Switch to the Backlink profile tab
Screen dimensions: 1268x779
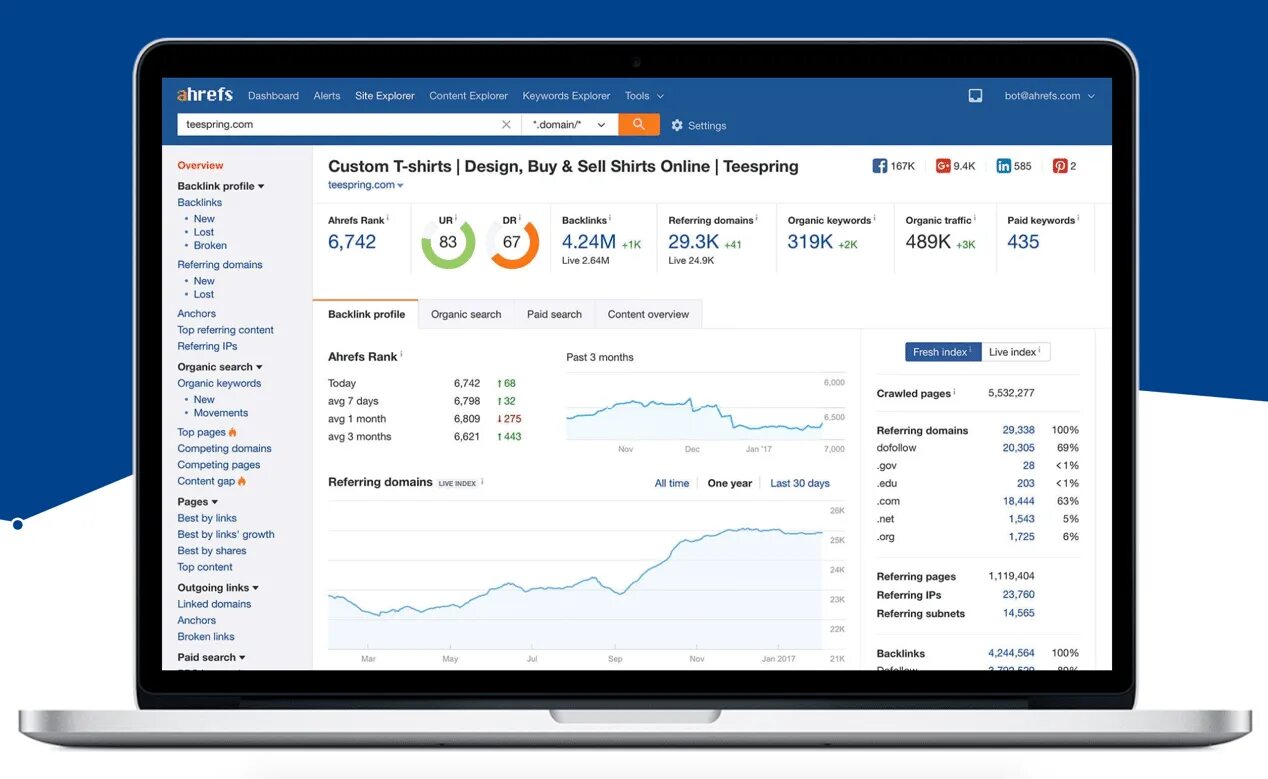(x=366, y=314)
